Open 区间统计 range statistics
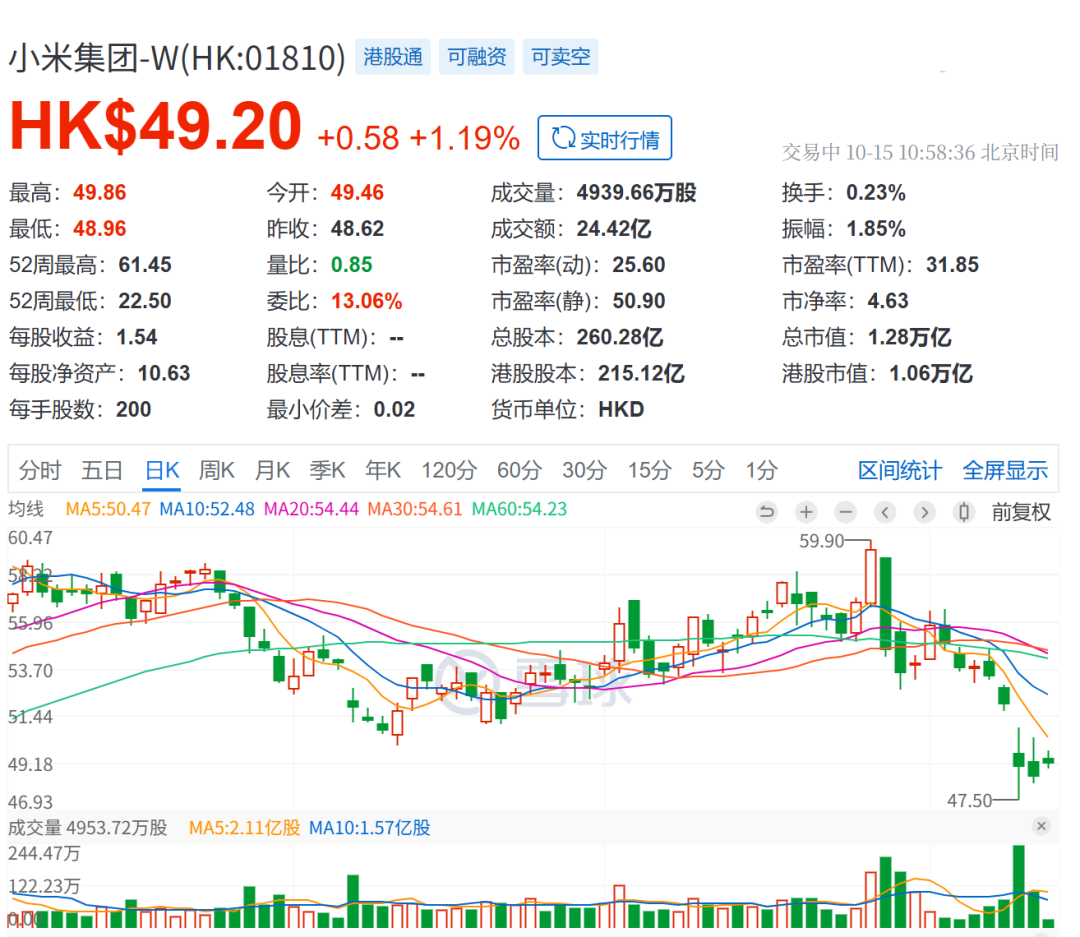 (x=899, y=470)
